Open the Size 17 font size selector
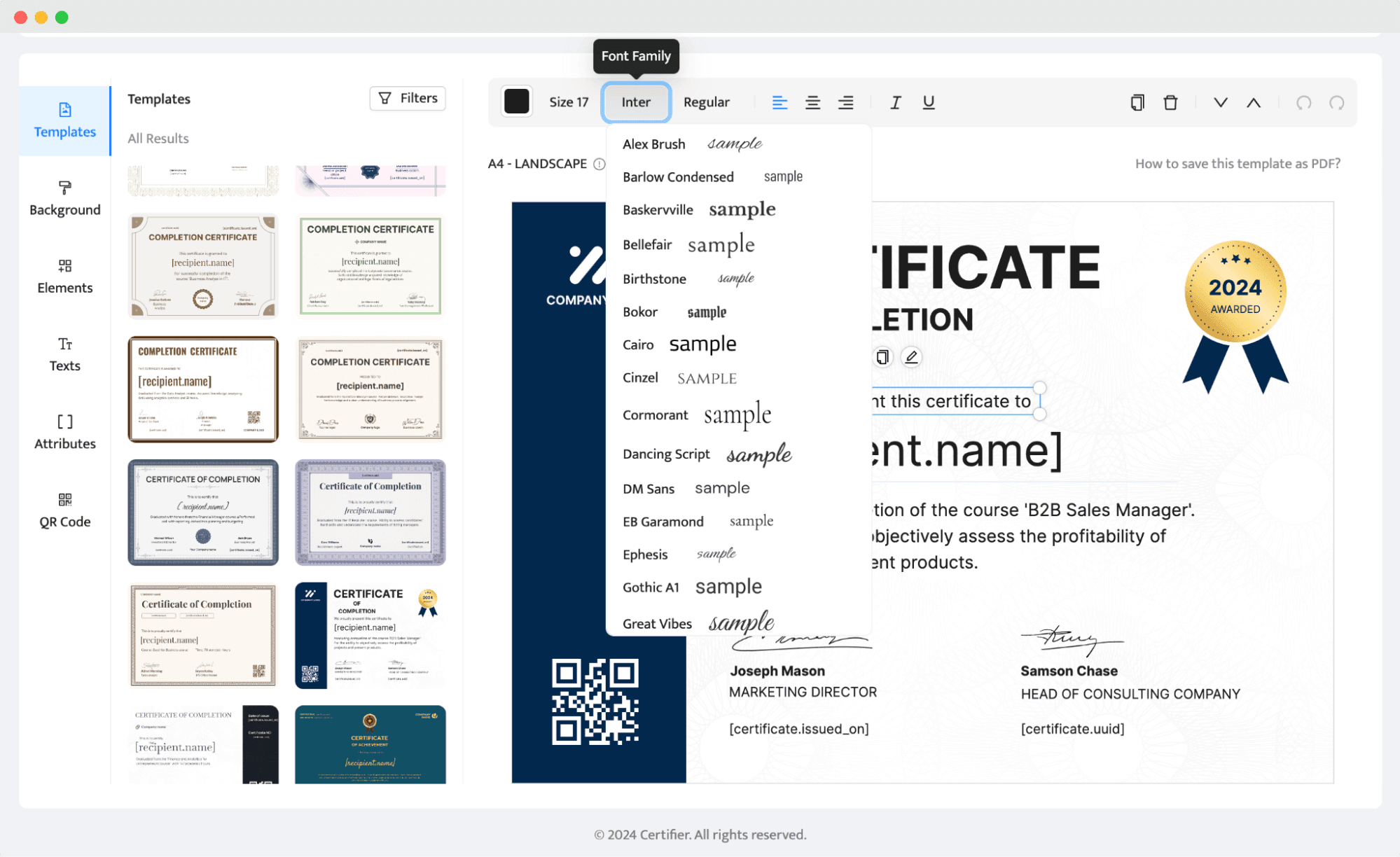This screenshot has width=1400, height=857. point(568,102)
